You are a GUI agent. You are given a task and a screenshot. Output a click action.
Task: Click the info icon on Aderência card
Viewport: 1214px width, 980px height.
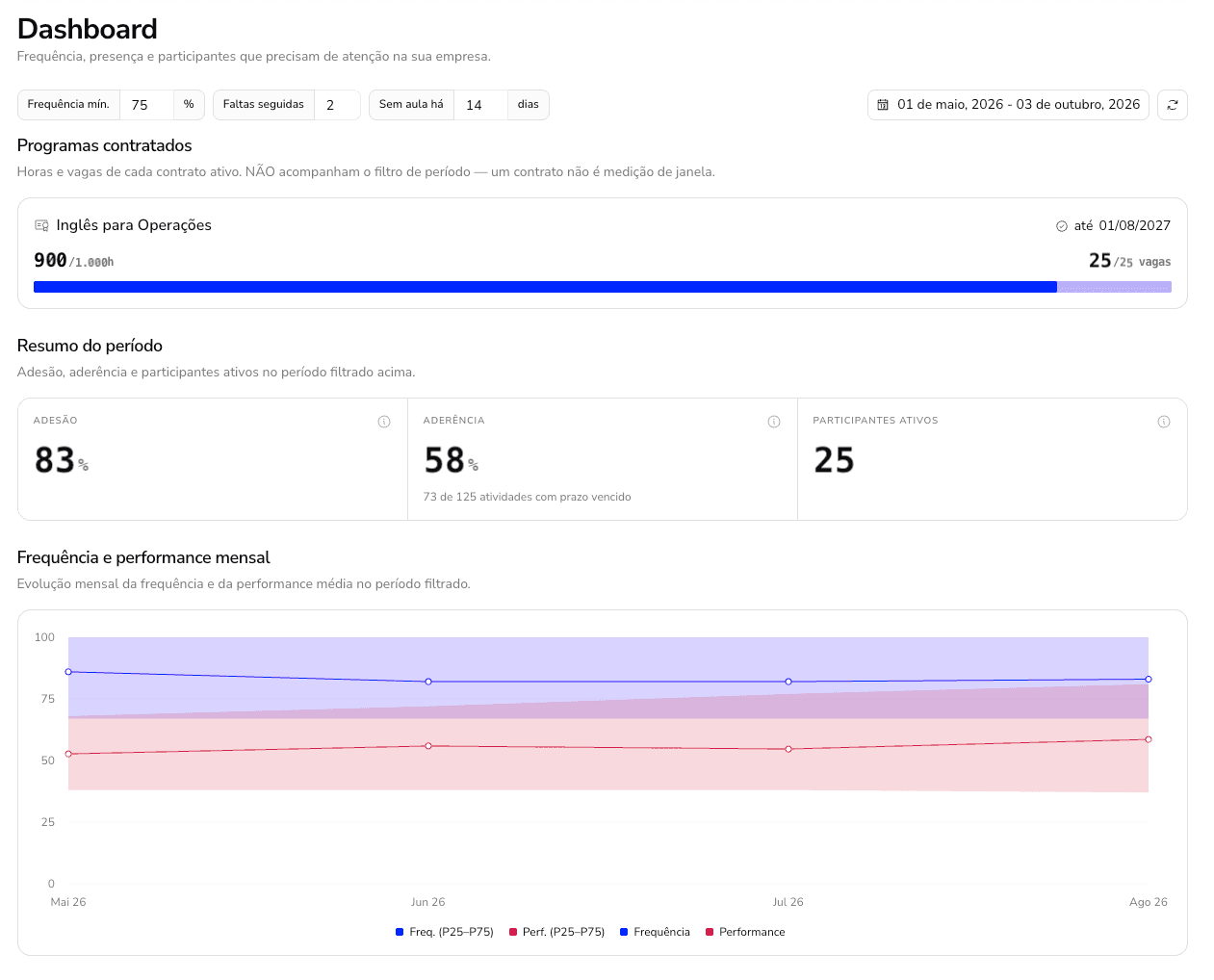[x=774, y=422]
